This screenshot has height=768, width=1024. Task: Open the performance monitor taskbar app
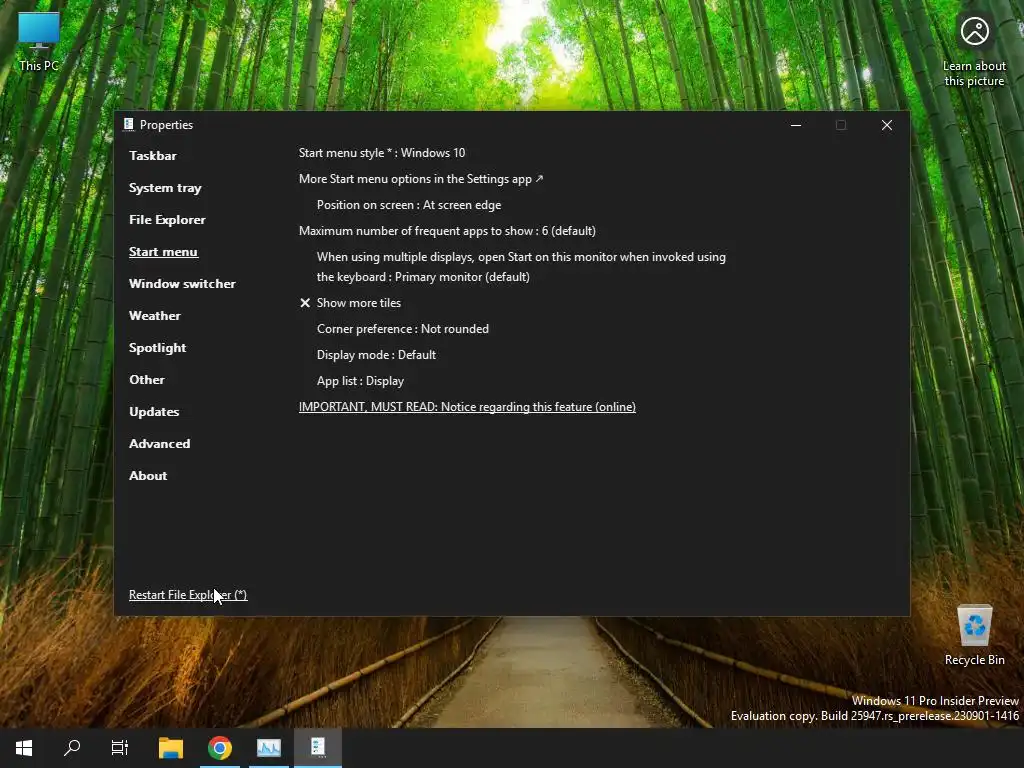pos(268,747)
